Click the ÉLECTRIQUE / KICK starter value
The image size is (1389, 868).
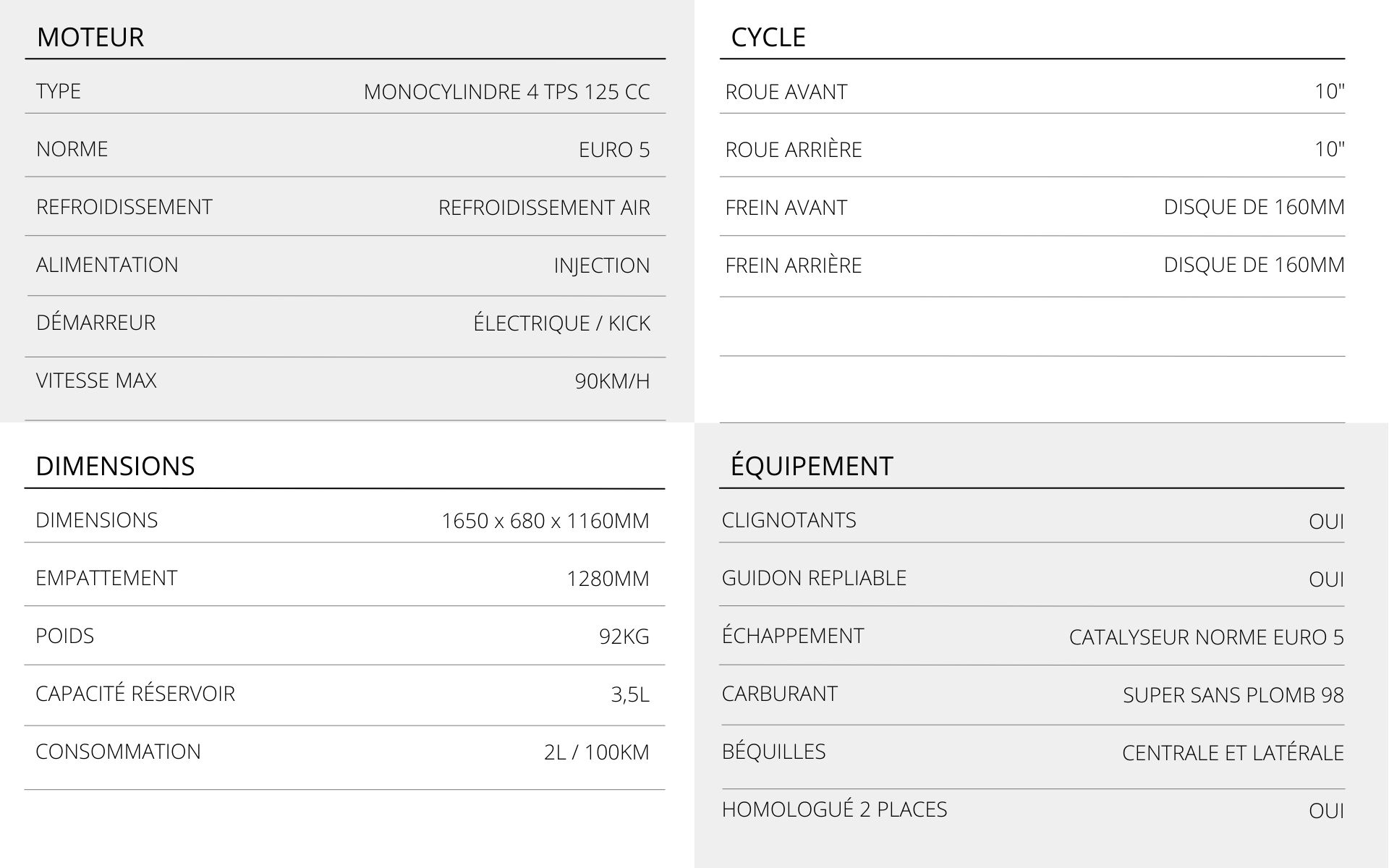click(561, 323)
